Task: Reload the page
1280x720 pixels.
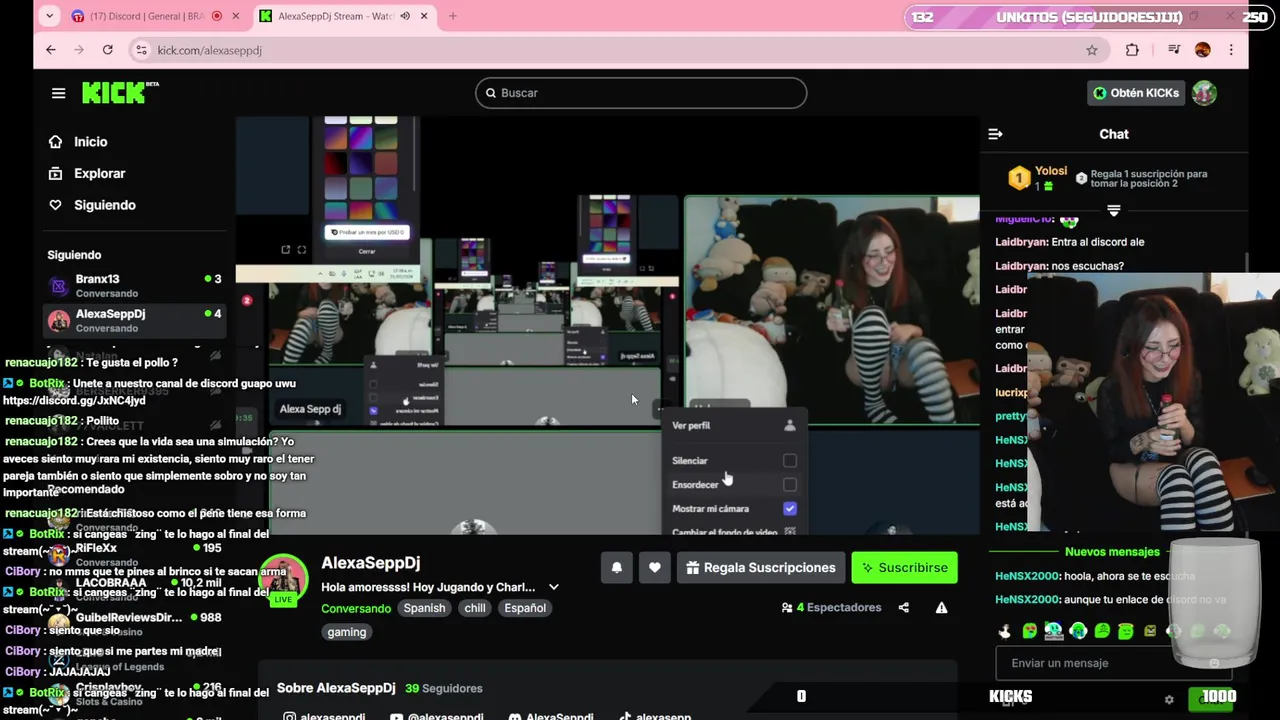Action: coord(107,50)
